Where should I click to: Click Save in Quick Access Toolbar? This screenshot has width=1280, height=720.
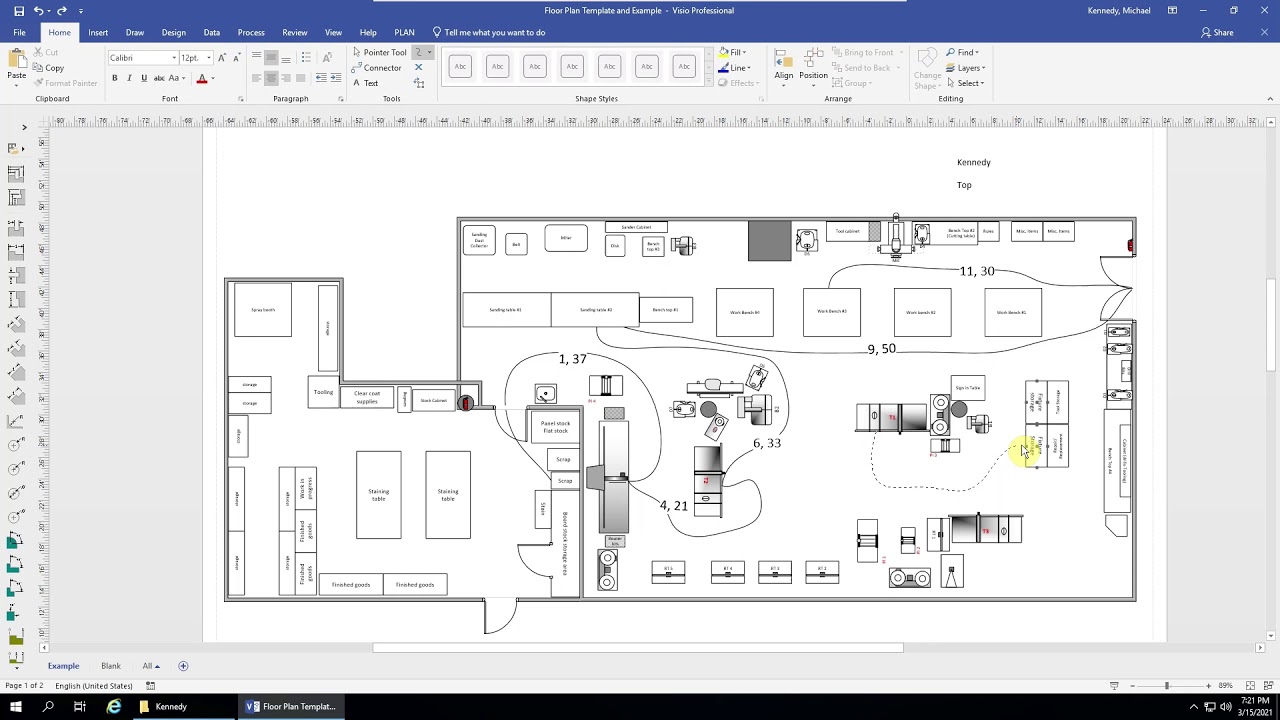pos(17,10)
